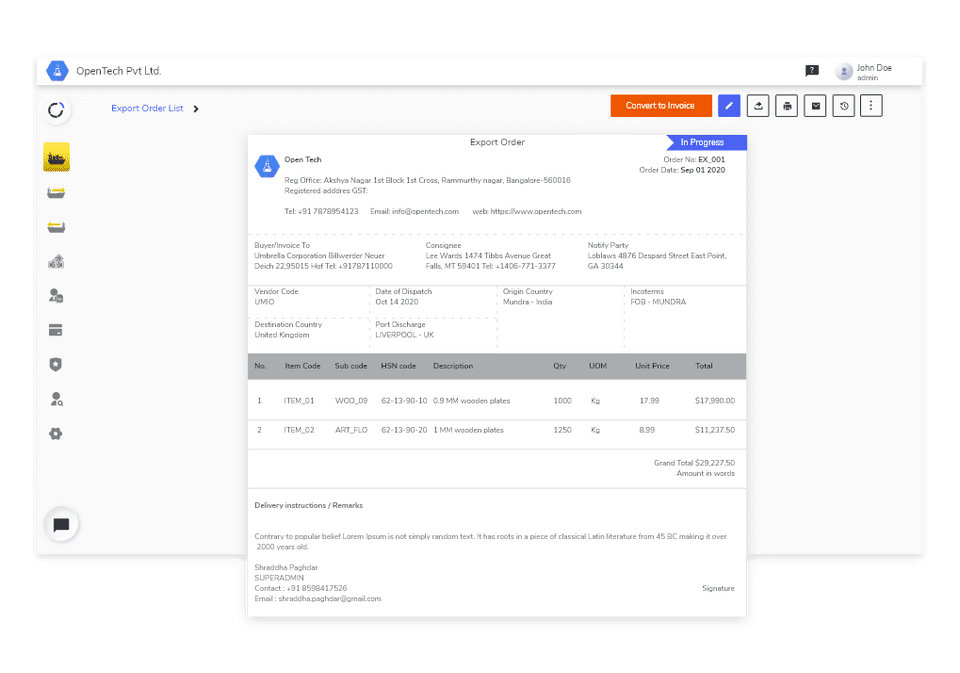
Task: Click the OpenTech Pvt Ltd. title
Action: click(119, 71)
